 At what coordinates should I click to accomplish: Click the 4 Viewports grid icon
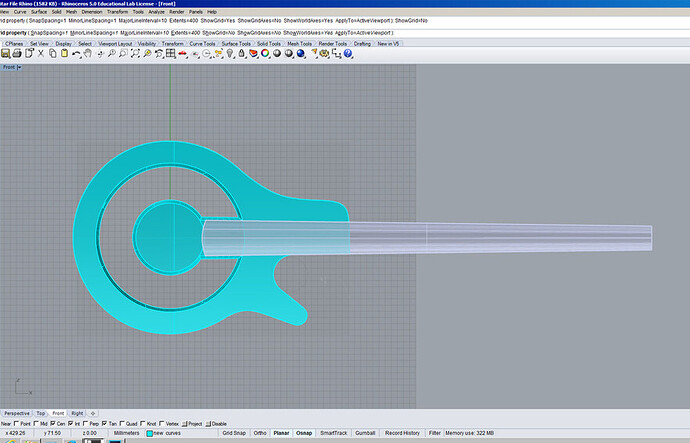171,53
